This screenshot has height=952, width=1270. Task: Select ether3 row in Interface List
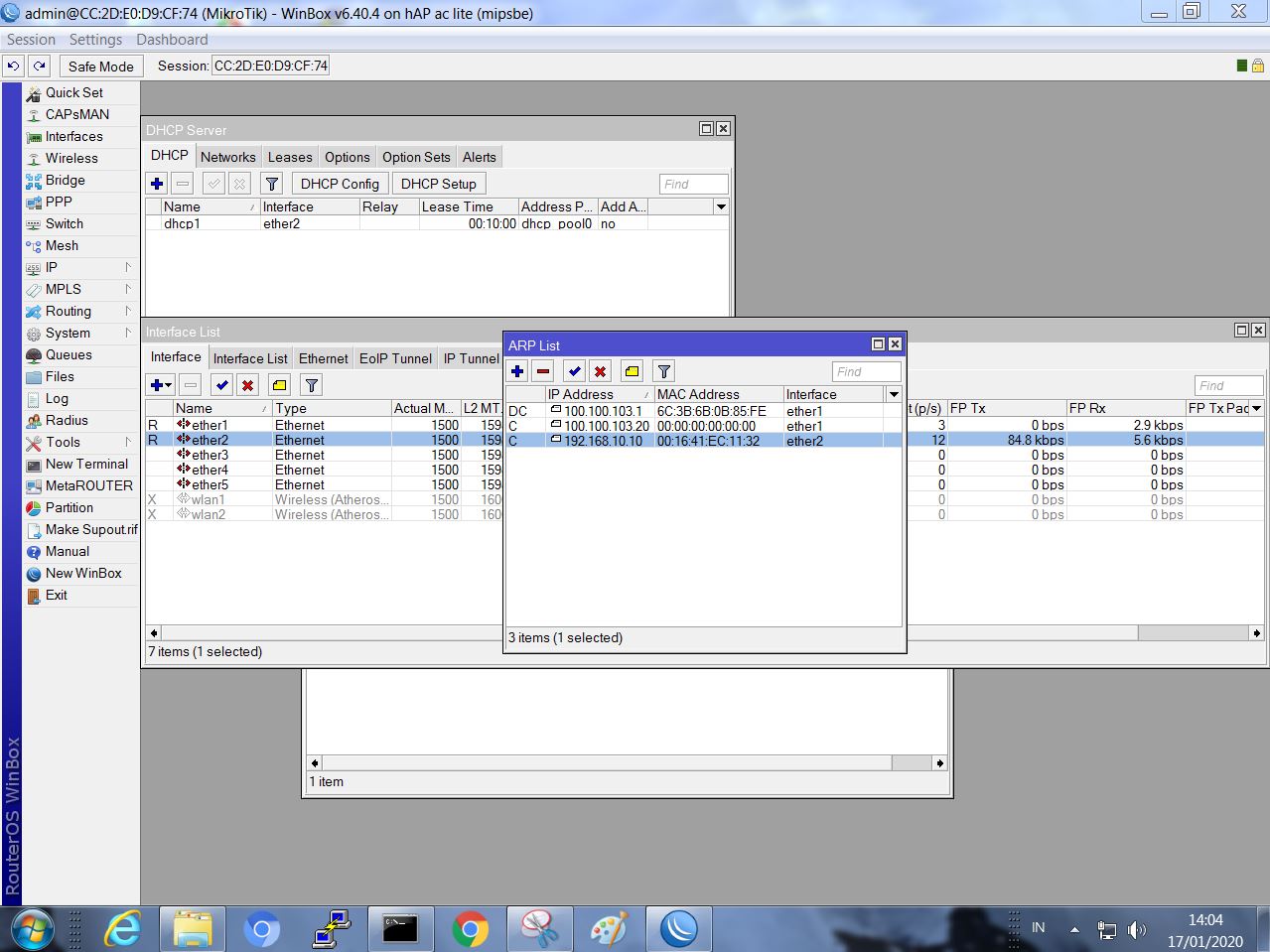pyautogui.click(x=323, y=455)
